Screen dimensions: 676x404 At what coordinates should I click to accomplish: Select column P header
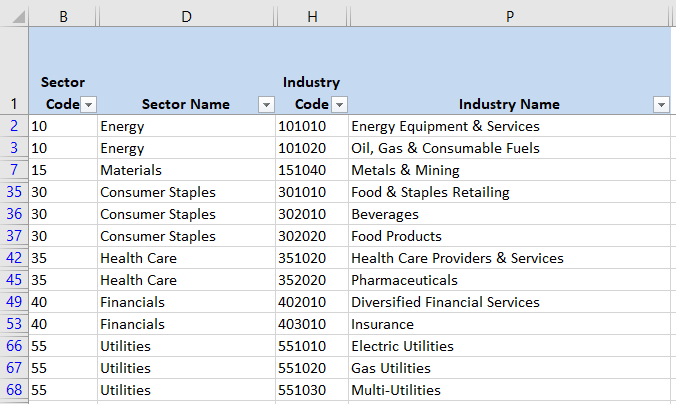[510, 16]
